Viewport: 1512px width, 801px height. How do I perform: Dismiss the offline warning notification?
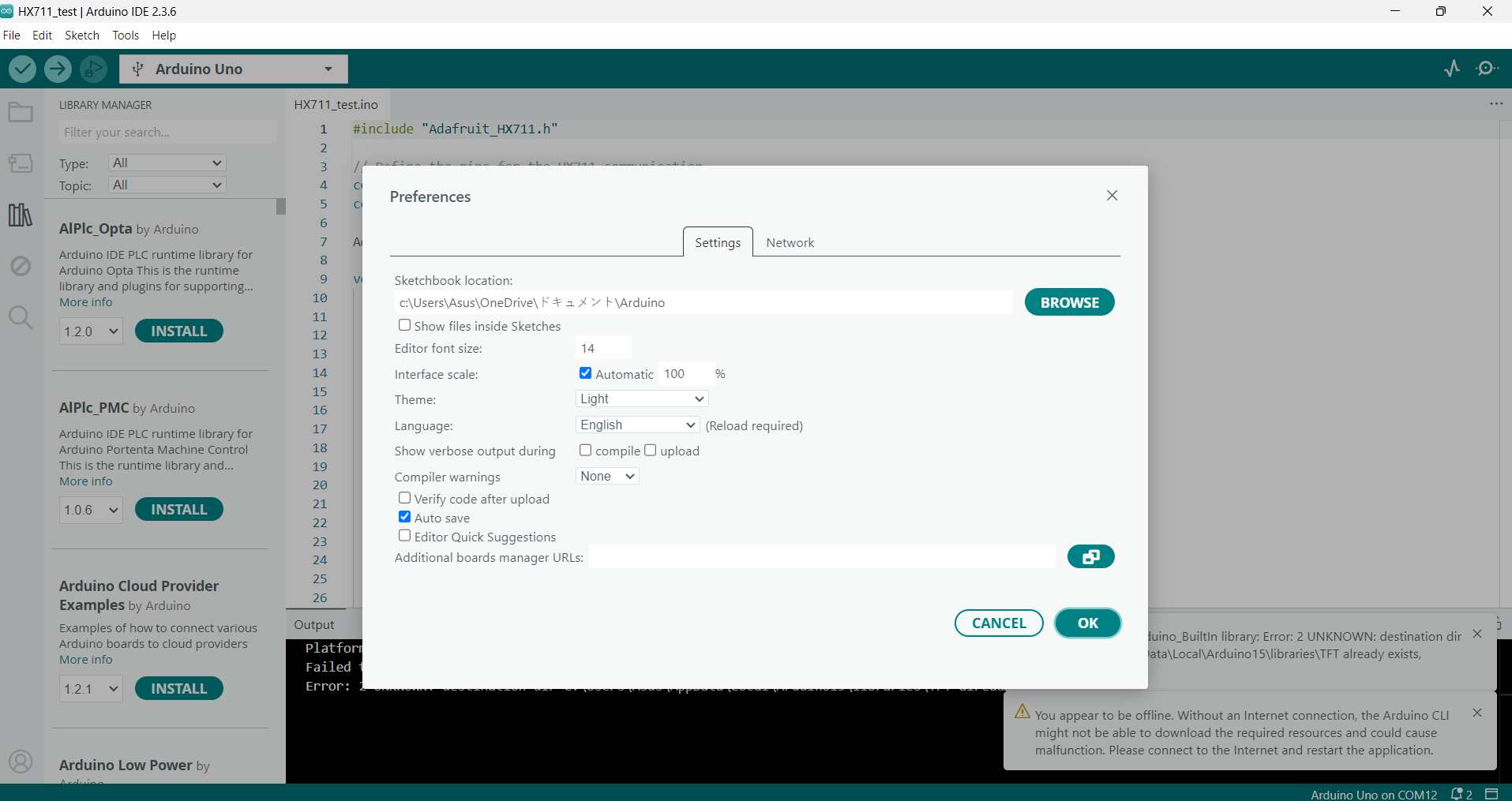(x=1477, y=713)
